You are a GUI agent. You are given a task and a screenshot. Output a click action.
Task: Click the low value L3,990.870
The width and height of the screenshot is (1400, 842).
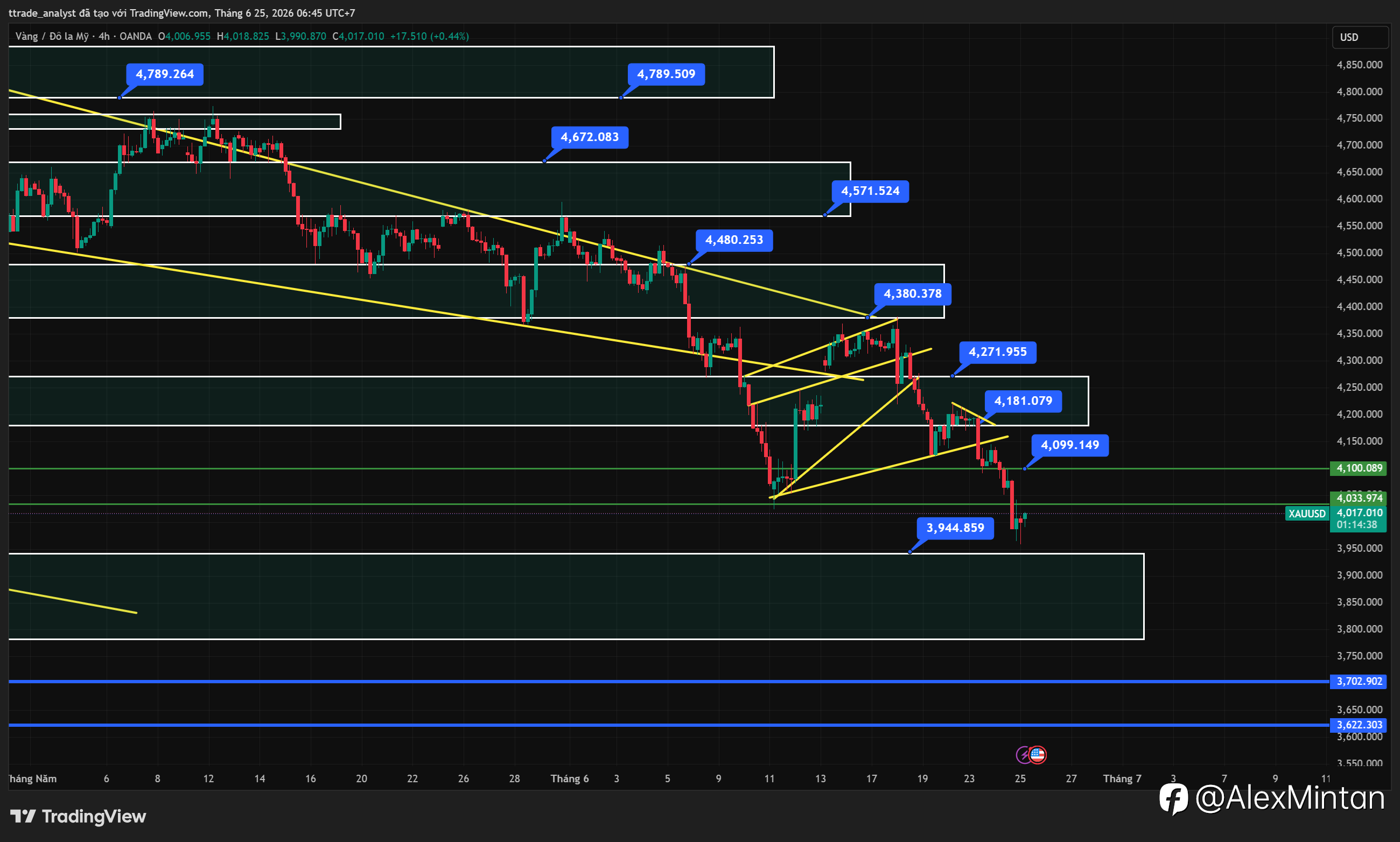click(301, 36)
